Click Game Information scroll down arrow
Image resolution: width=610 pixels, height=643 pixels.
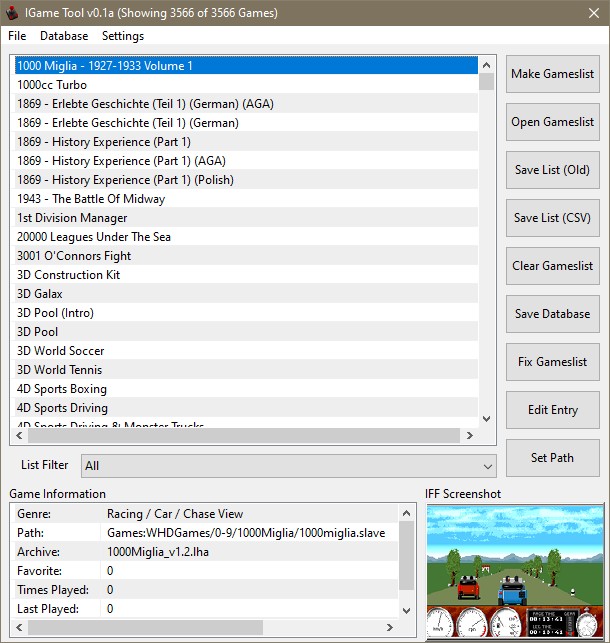click(x=406, y=609)
